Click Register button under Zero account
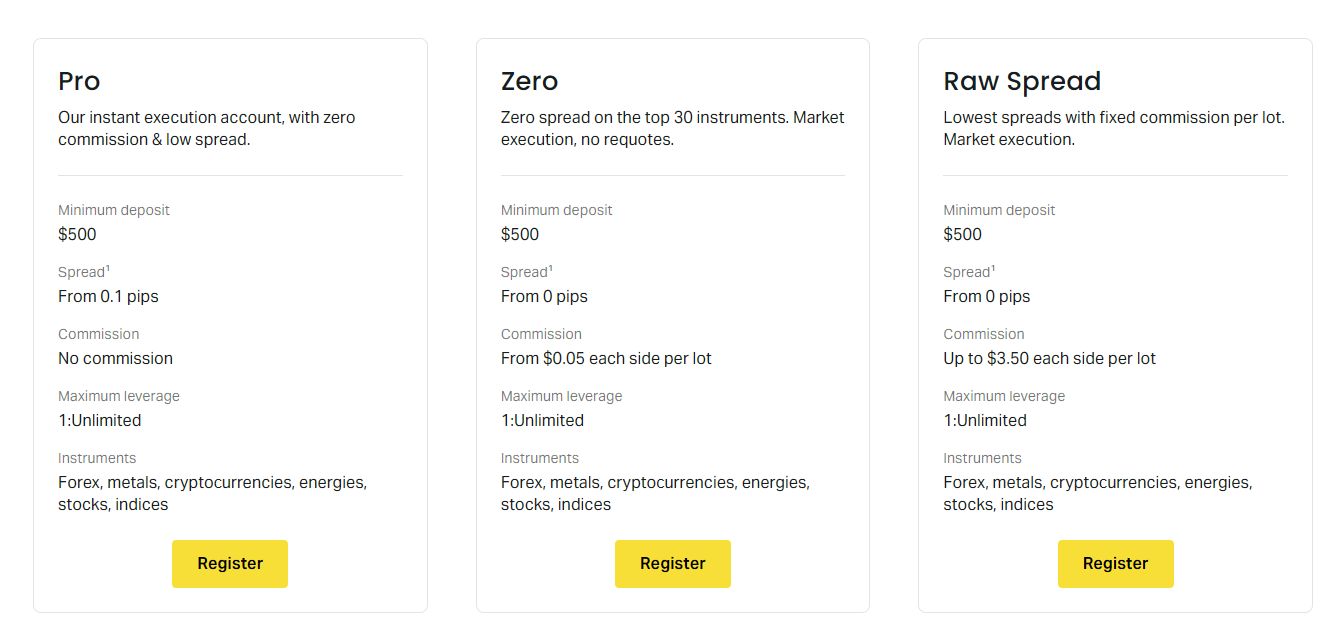This screenshot has height=639, width=1344. pyautogui.click(x=672, y=563)
